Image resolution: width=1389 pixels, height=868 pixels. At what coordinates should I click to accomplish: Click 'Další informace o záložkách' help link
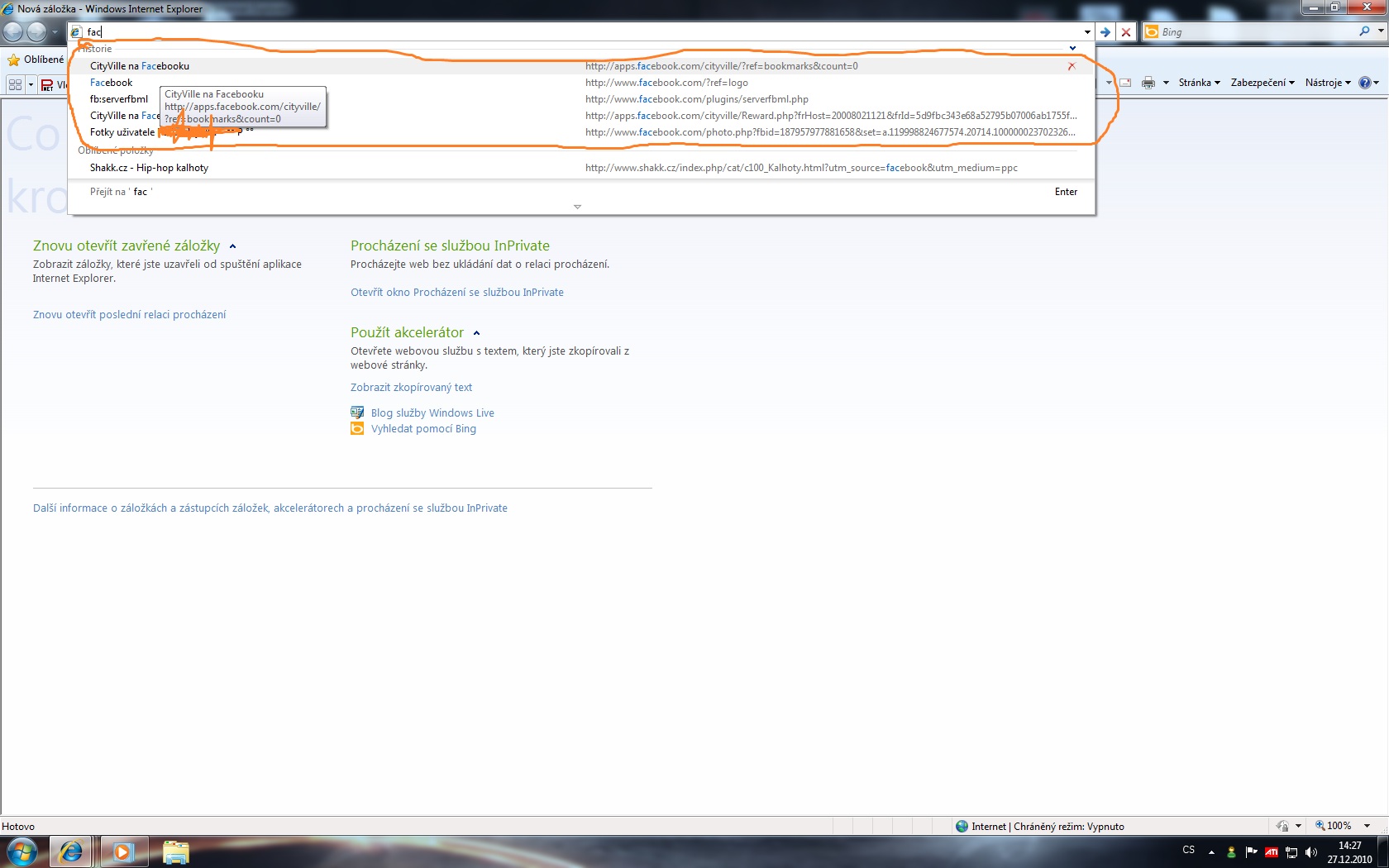[x=270, y=508]
